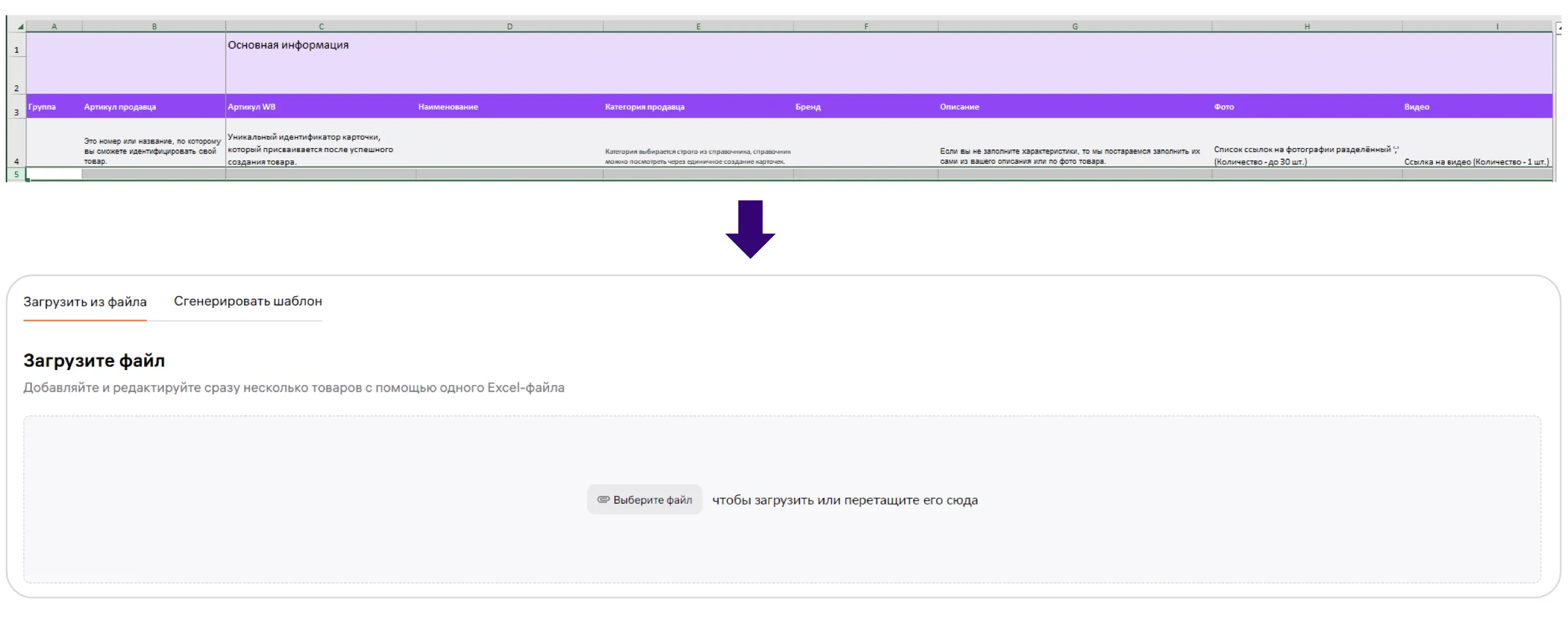
Task: Click the 'Артикул WB' header cell
Action: pos(252,107)
